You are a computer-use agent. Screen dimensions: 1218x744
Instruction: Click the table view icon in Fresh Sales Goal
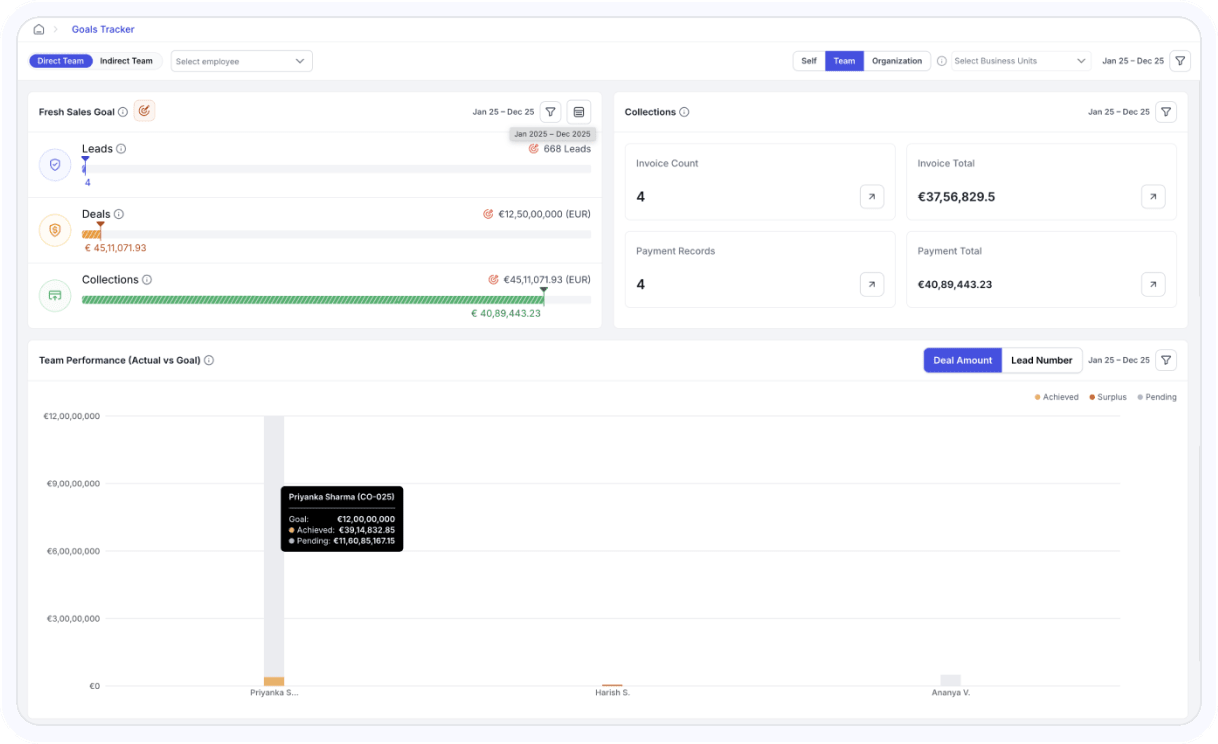[579, 112]
